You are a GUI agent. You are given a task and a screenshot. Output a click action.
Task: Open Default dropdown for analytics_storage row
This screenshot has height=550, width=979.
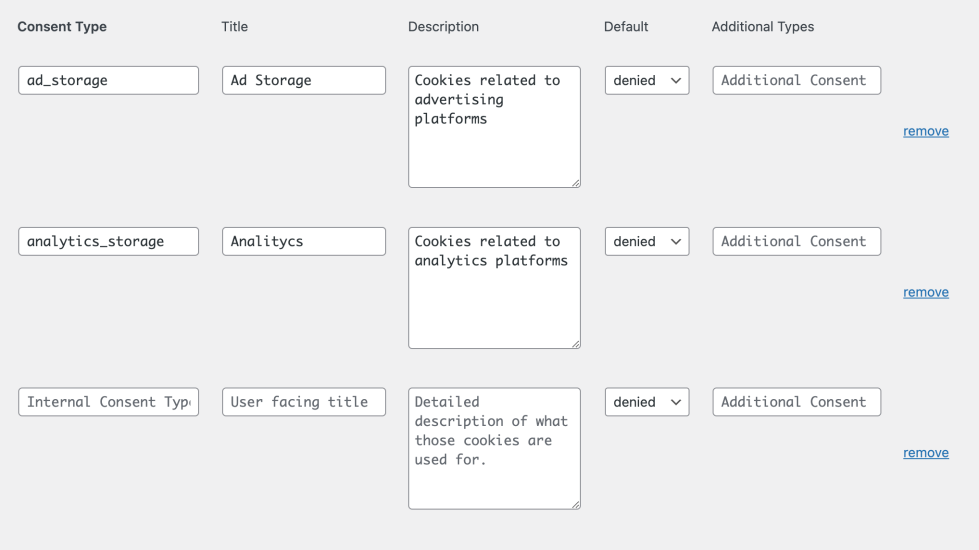tap(646, 242)
